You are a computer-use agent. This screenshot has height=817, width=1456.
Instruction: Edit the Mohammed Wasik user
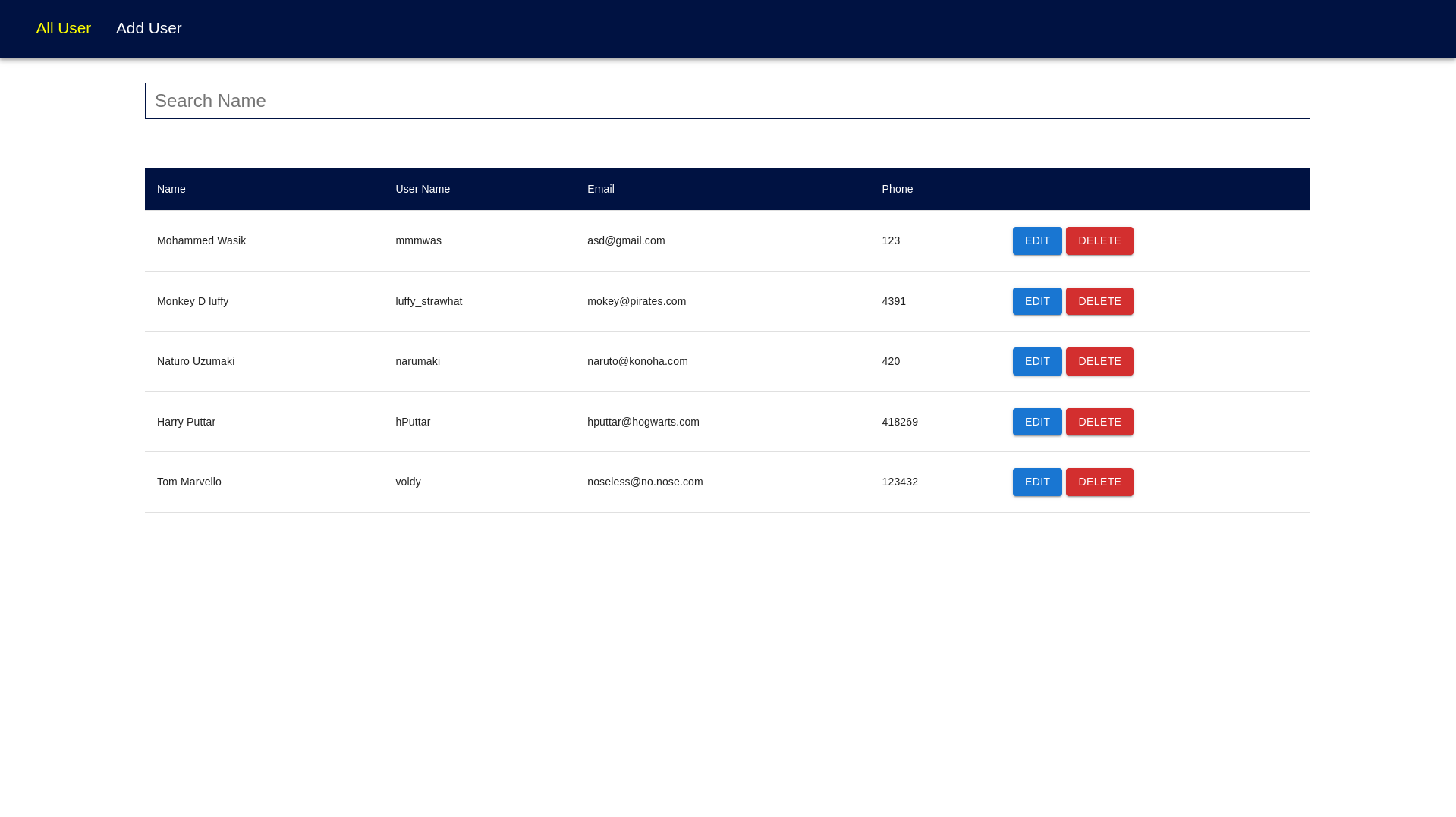click(x=1036, y=240)
